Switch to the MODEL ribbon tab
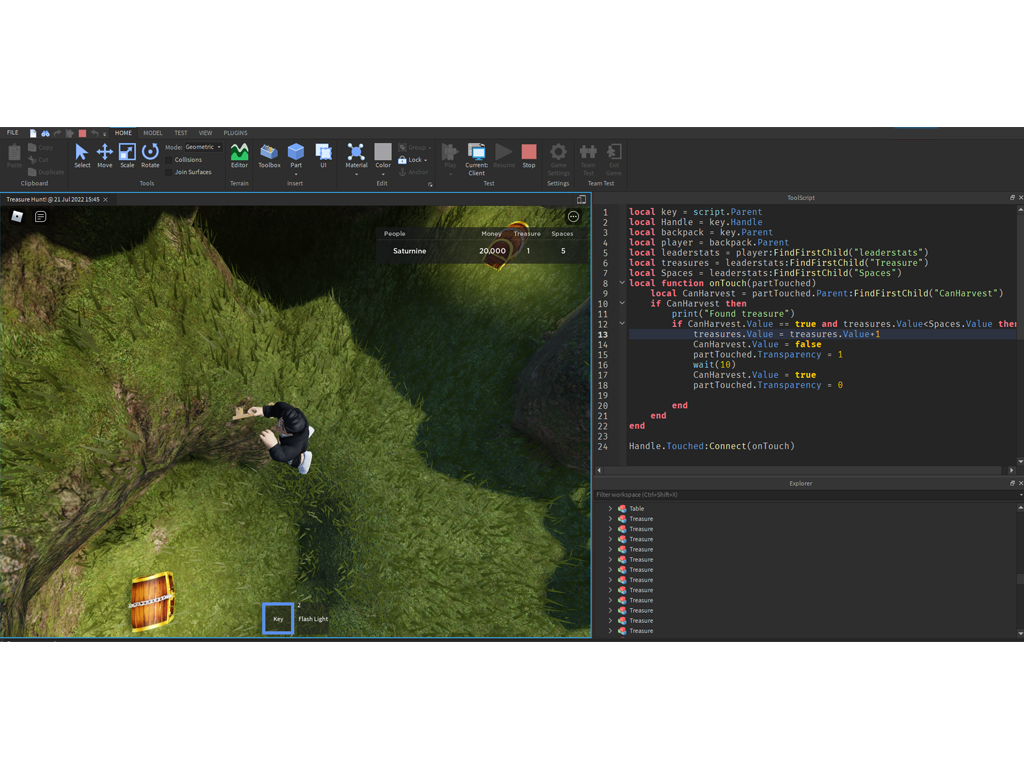1024x768 pixels. click(152, 133)
